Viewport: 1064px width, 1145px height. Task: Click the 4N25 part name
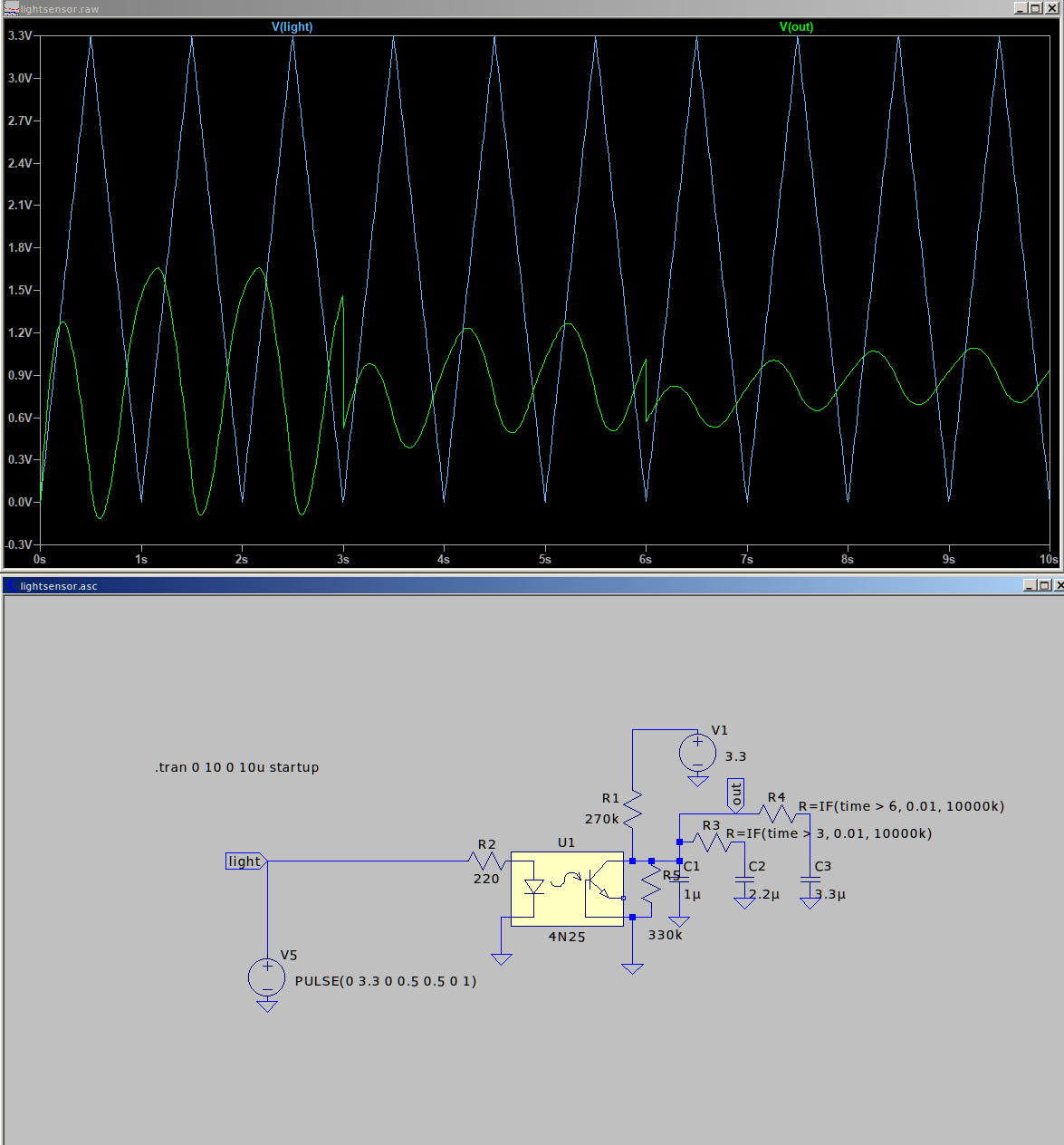tap(567, 937)
